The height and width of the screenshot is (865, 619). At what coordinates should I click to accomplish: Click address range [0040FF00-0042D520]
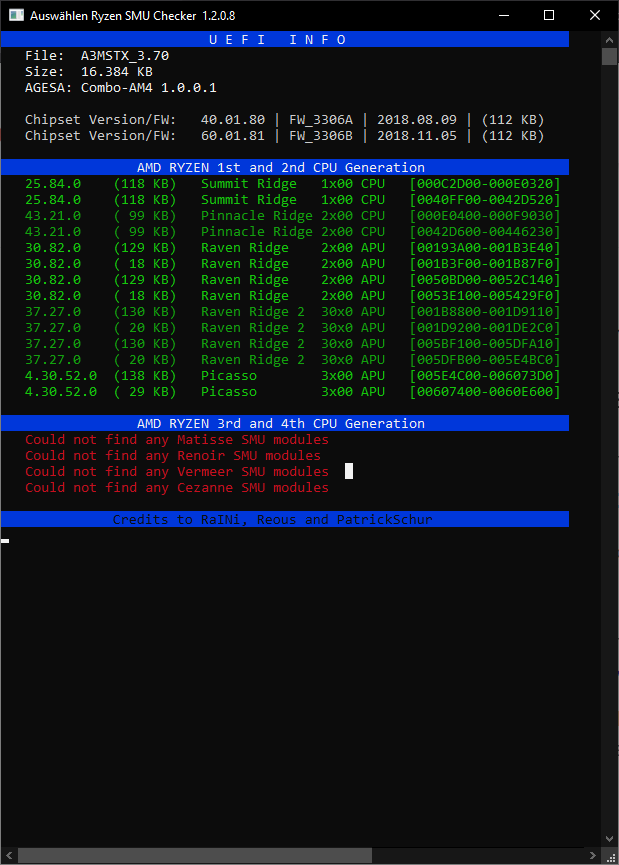pyautogui.click(x=485, y=200)
